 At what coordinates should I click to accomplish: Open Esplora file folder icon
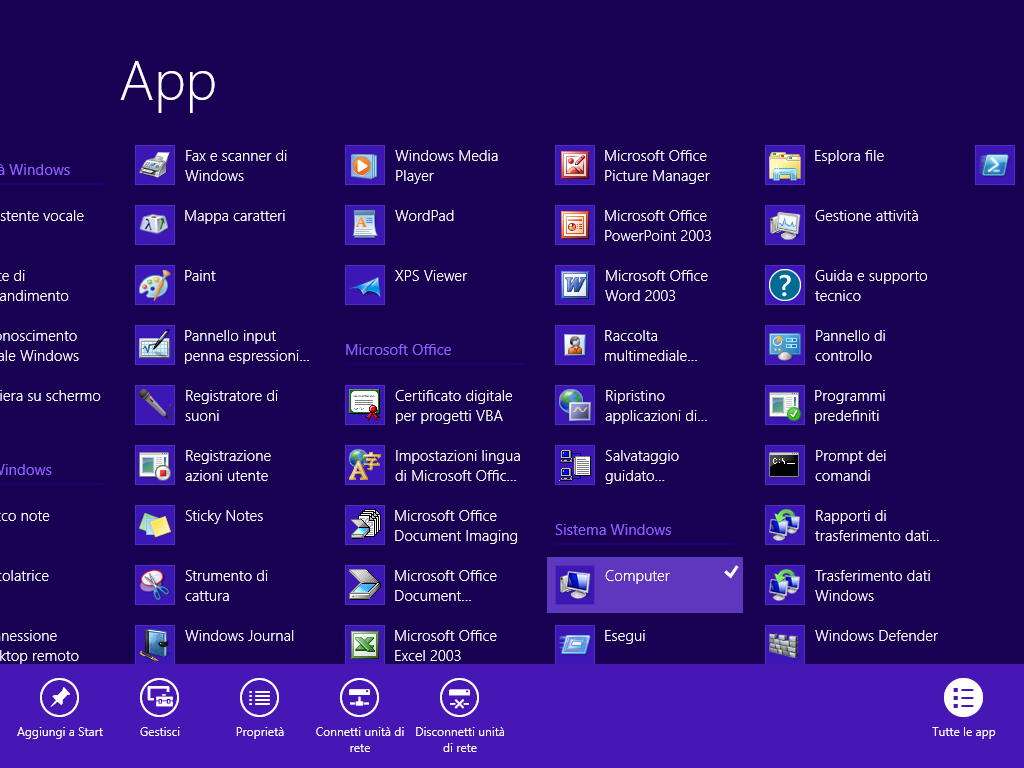pyautogui.click(x=785, y=165)
